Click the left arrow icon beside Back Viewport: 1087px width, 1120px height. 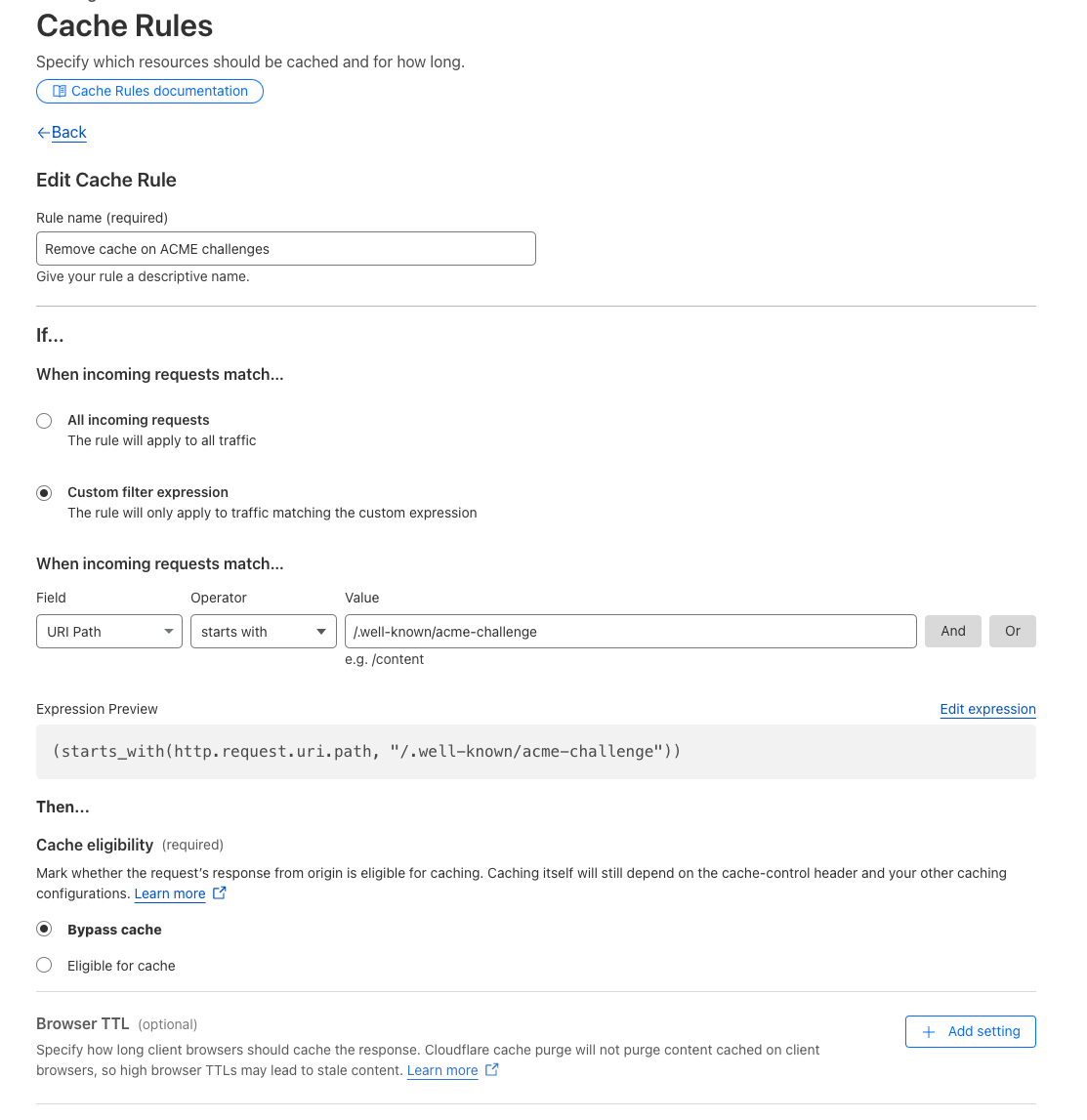pyautogui.click(x=43, y=133)
